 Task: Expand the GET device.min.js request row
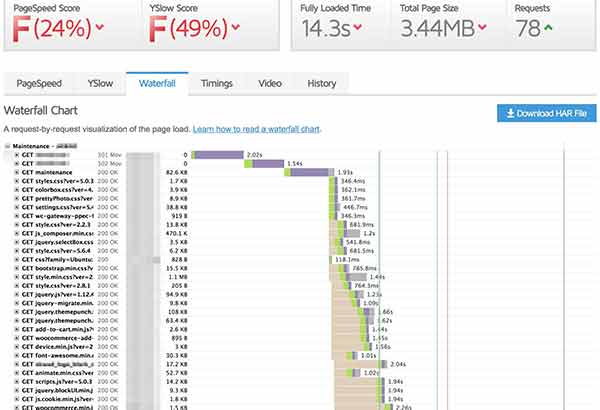[17, 347]
